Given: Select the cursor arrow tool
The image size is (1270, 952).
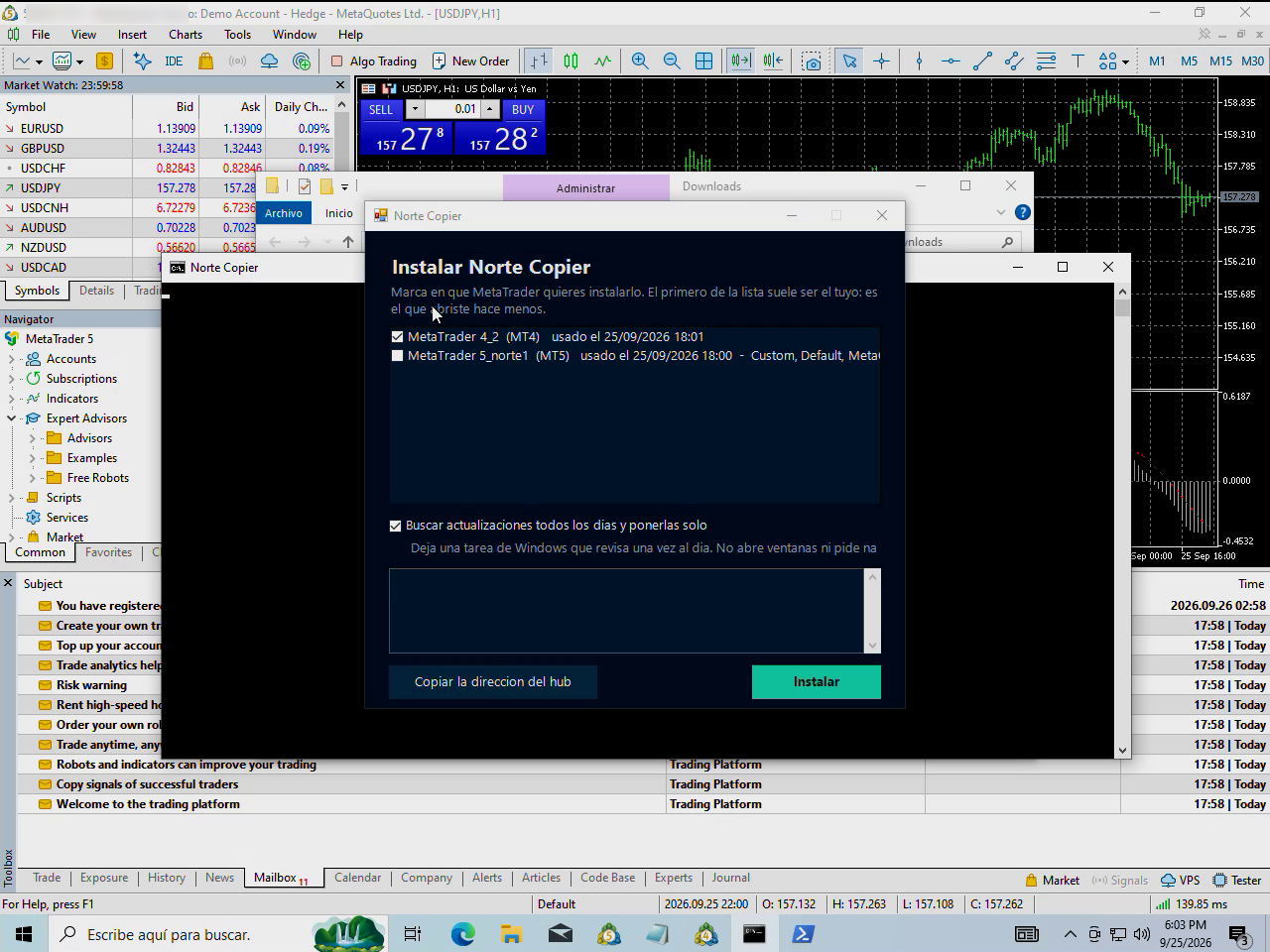Looking at the screenshot, I should pos(849,60).
